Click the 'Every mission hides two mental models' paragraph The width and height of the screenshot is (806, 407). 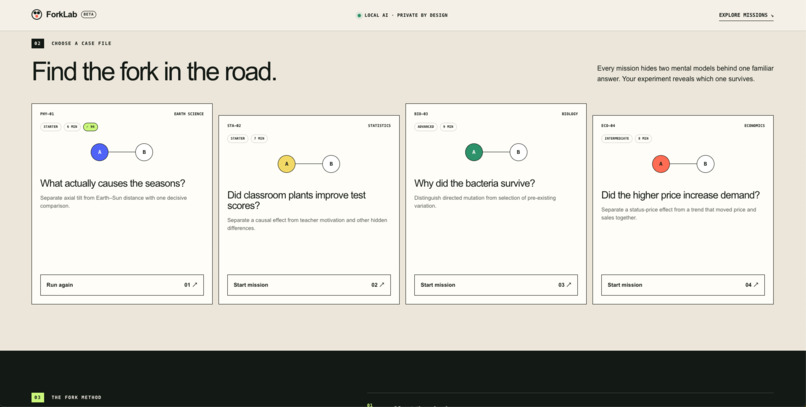click(685, 73)
